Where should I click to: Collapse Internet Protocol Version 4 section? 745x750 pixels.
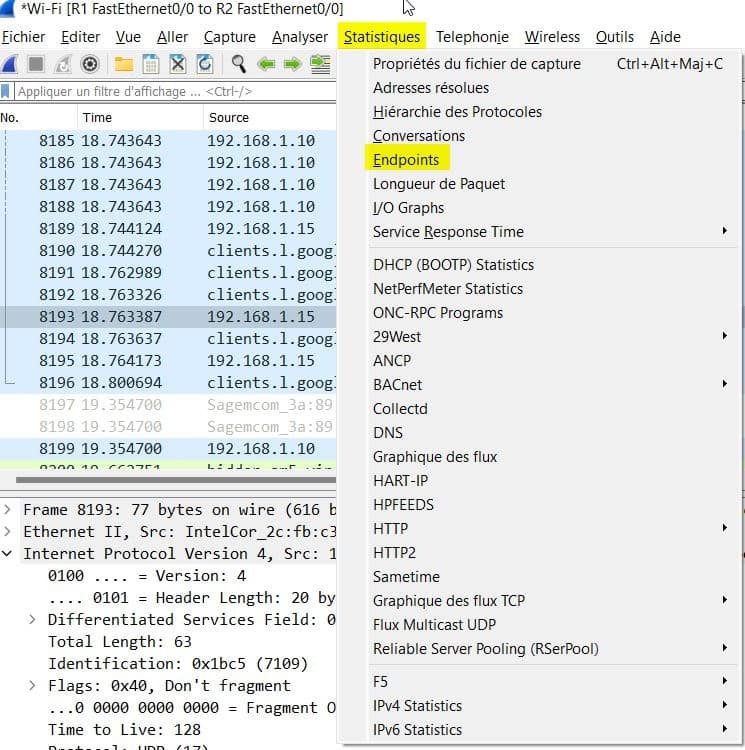coord(9,554)
